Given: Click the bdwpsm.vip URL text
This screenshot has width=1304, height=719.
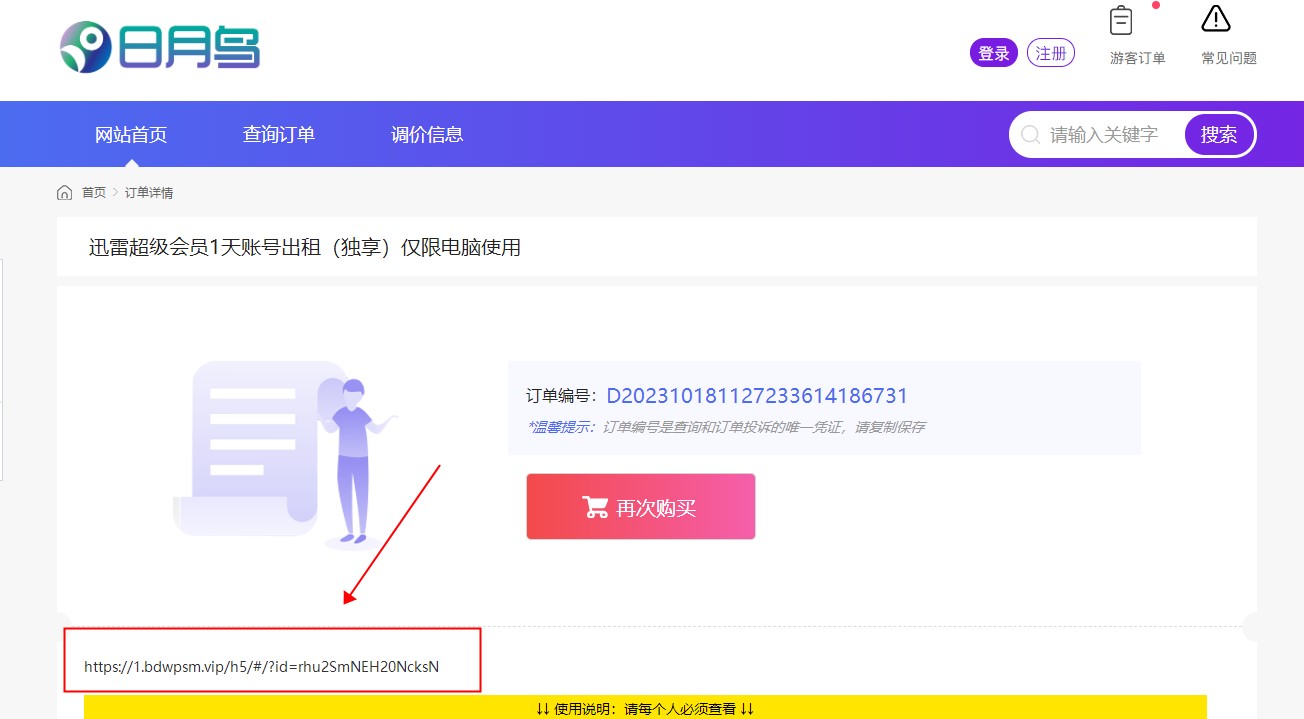Looking at the screenshot, I should [x=262, y=666].
